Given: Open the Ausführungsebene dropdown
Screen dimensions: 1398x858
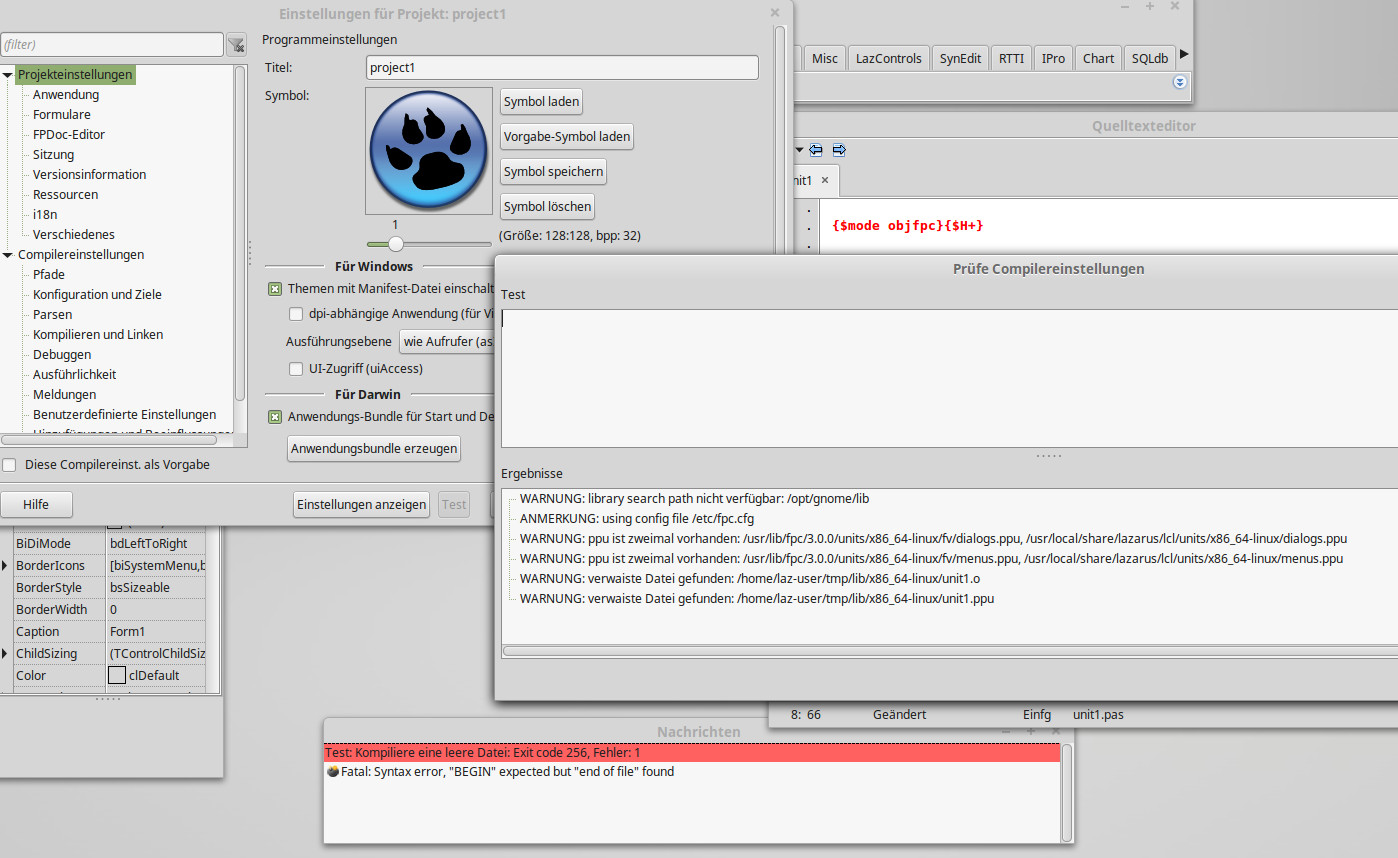Looking at the screenshot, I should tap(448, 341).
